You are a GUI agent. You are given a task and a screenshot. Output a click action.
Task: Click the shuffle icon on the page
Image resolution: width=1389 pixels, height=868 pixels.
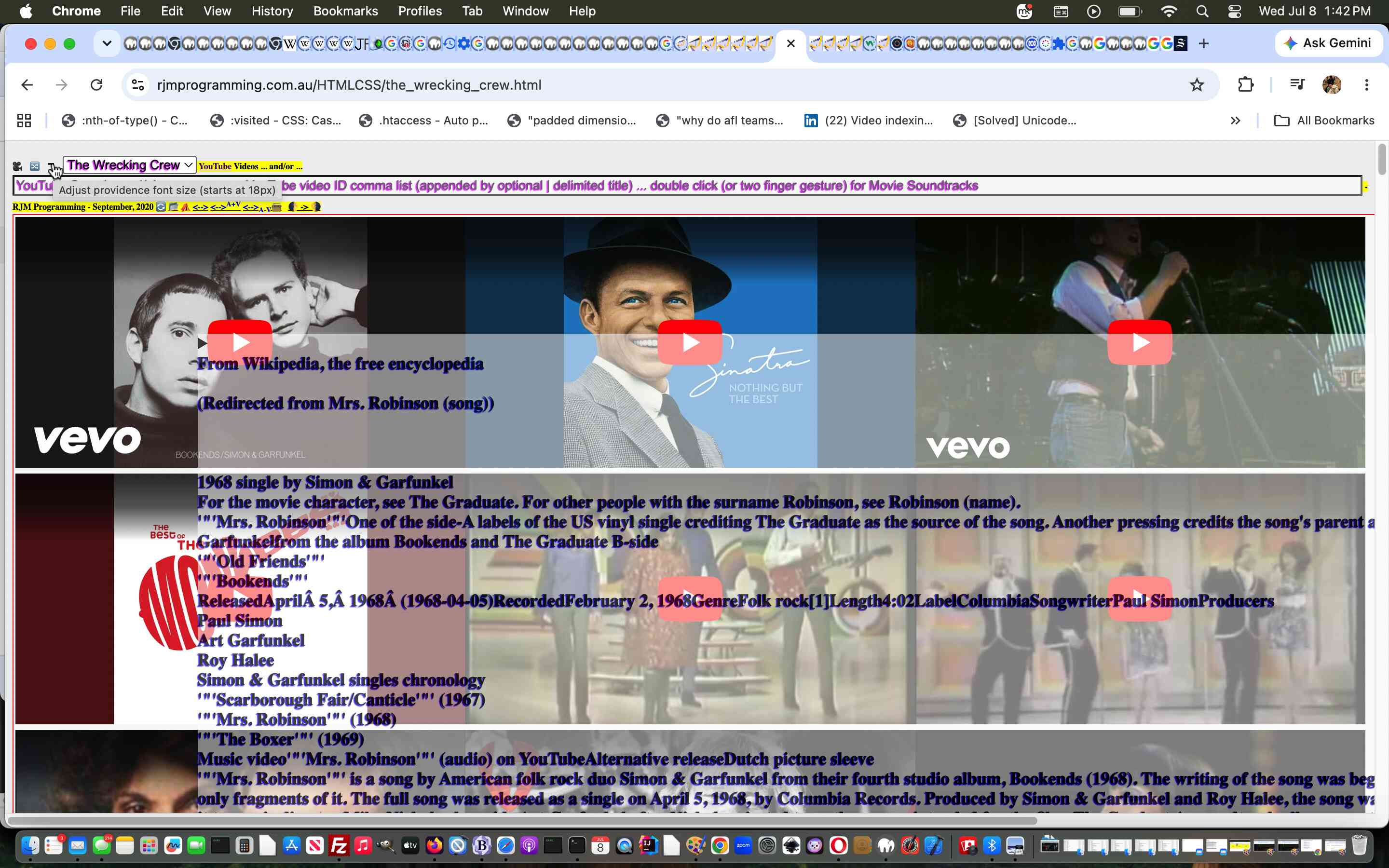(x=35, y=166)
